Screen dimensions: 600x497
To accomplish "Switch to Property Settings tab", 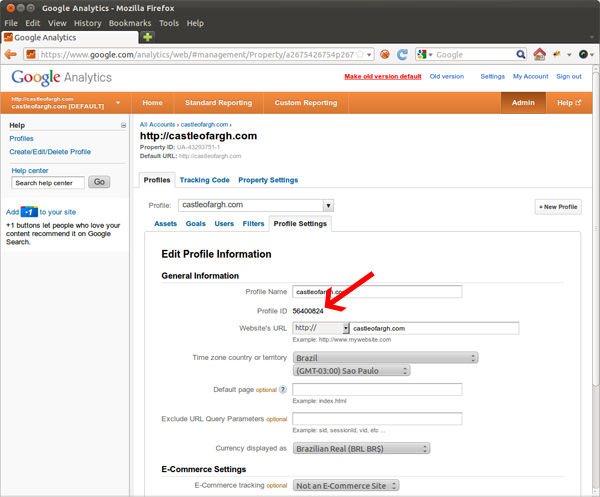I will pos(268,180).
